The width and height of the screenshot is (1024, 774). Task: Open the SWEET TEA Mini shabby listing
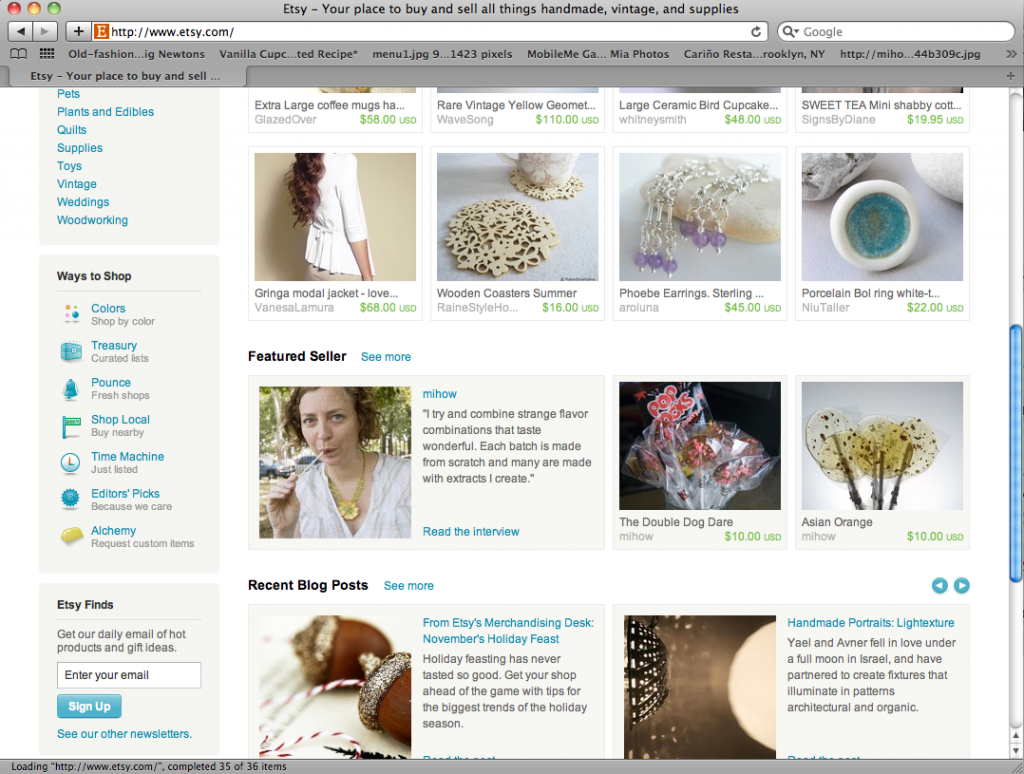[x=882, y=105]
